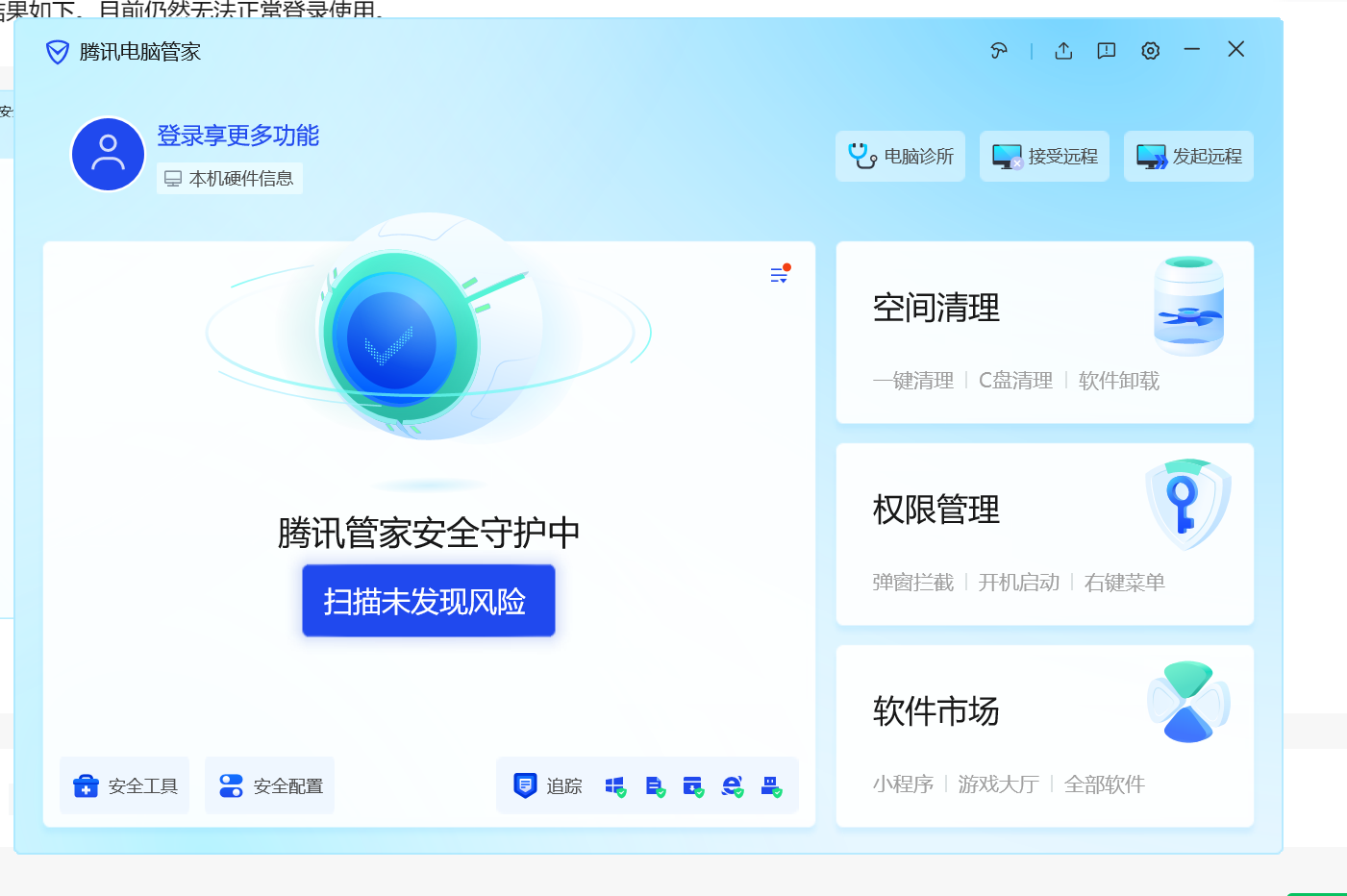Image resolution: width=1347 pixels, height=896 pixels.
Task: Click the 扫描未发现风险 scan button
Action: pos(429,601)
